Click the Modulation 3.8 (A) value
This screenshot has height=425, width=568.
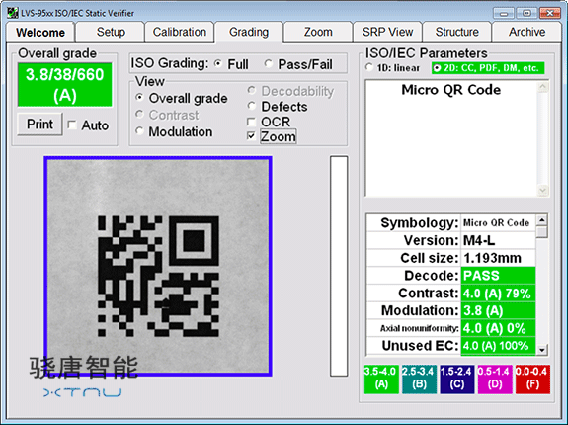coord(498,311)
